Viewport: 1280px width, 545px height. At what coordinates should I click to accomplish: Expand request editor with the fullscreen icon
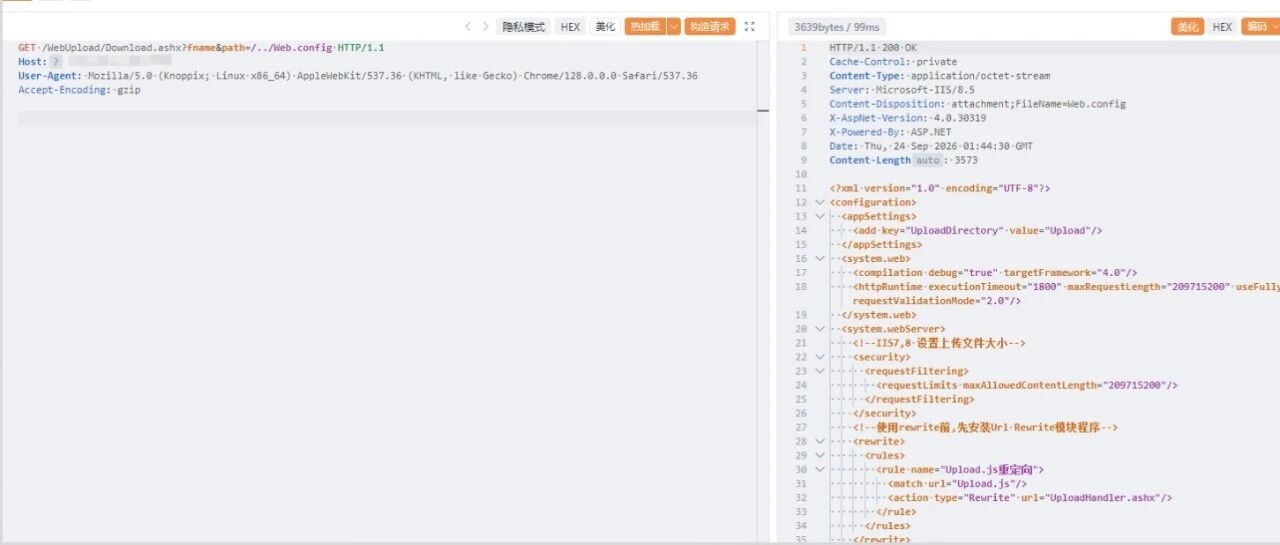[x=750, y=27]
